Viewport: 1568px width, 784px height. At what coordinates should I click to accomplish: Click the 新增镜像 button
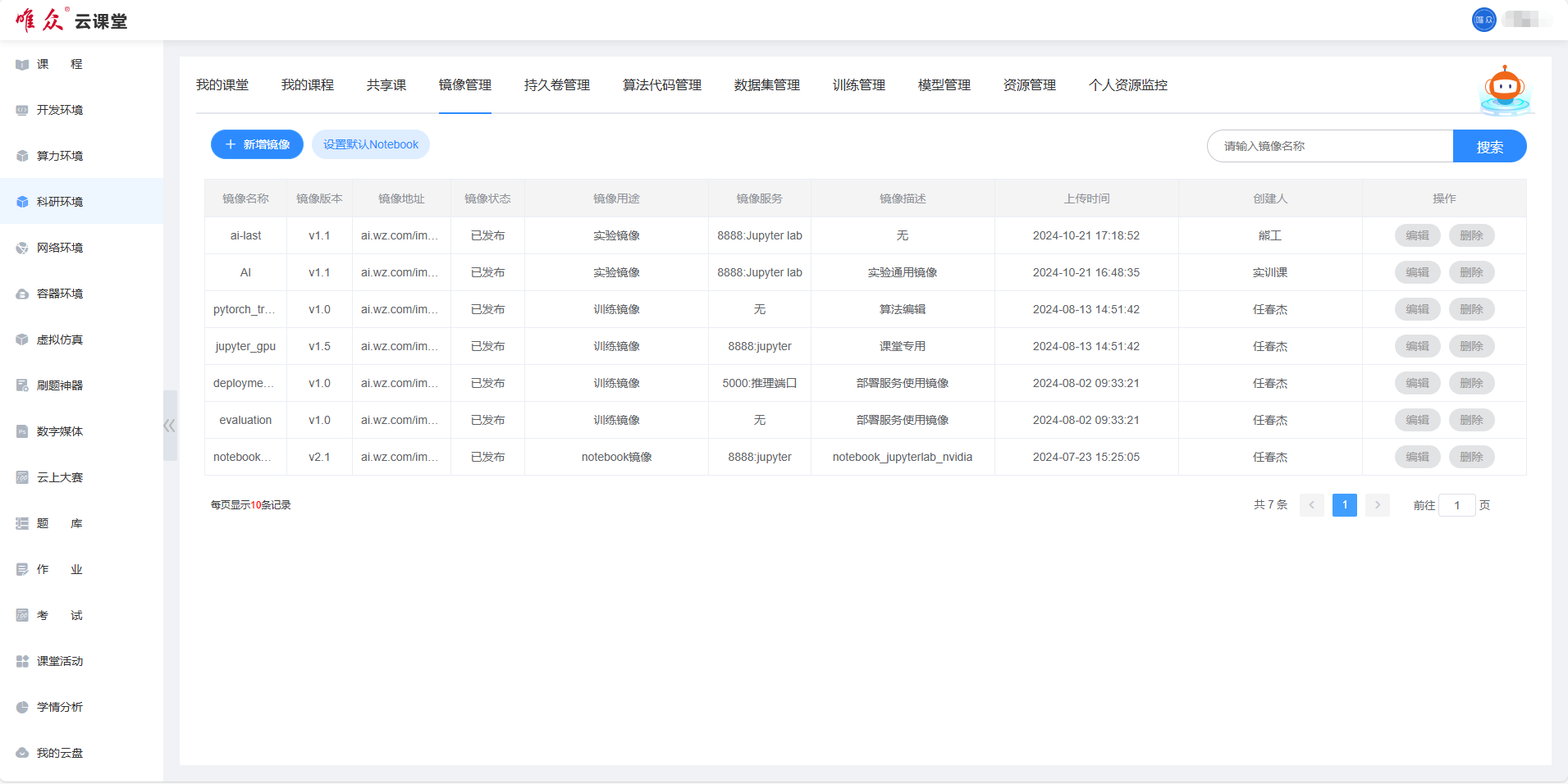click(257, 144)
